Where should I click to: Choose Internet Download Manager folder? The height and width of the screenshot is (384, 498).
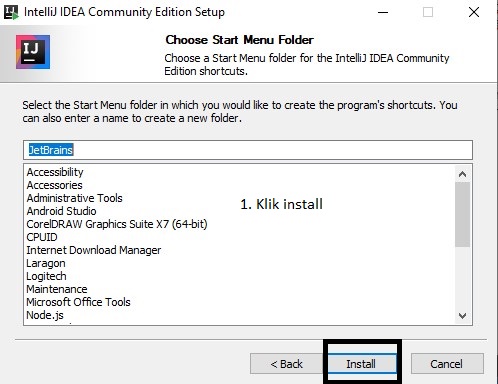pyautogui.click(x=94, y=250)
